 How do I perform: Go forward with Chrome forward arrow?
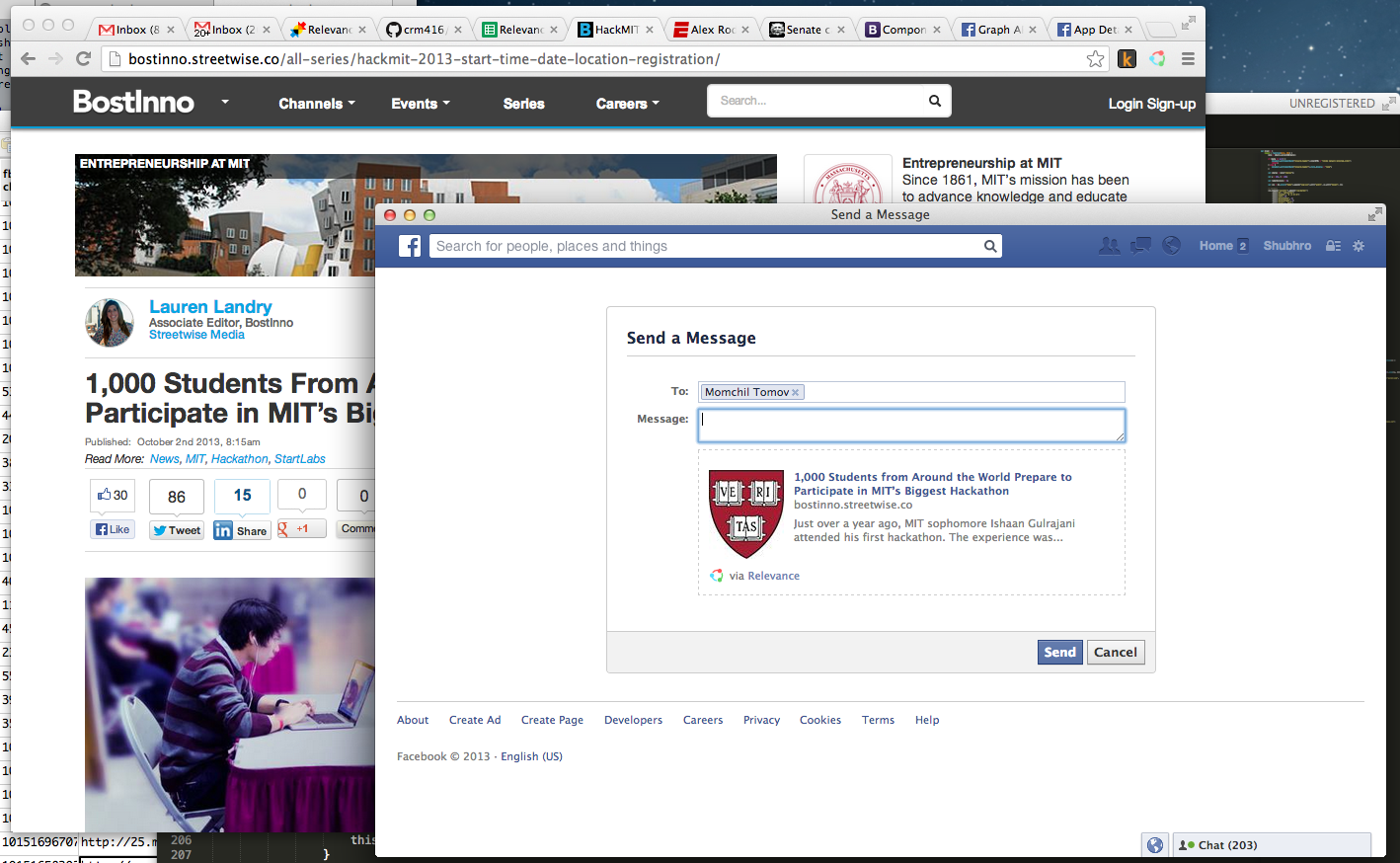[x=56, y=59]
